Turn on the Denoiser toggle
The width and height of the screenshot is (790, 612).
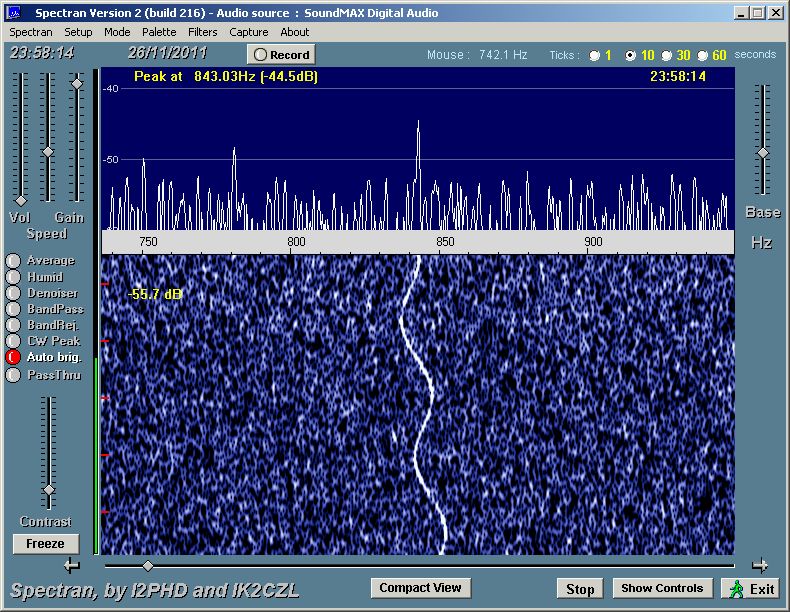(13, 293)
